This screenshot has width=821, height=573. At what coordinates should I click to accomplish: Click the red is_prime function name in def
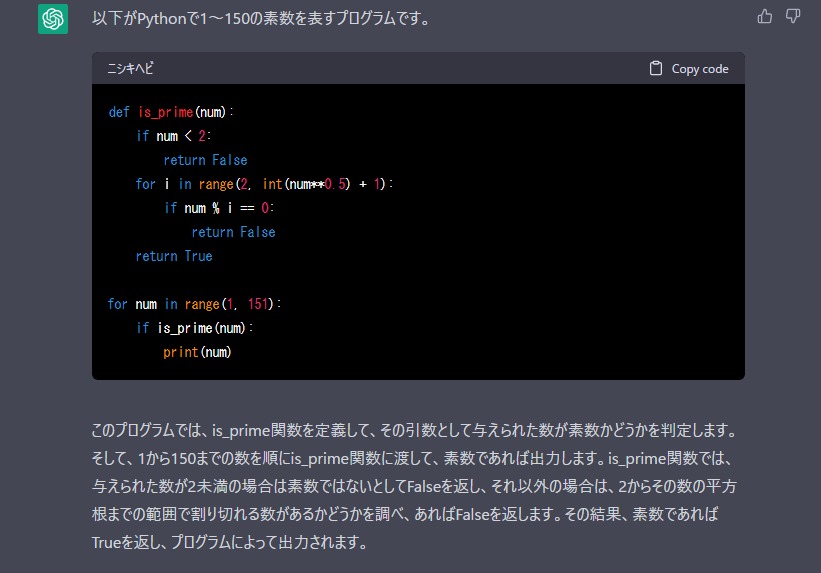[165, 112]
